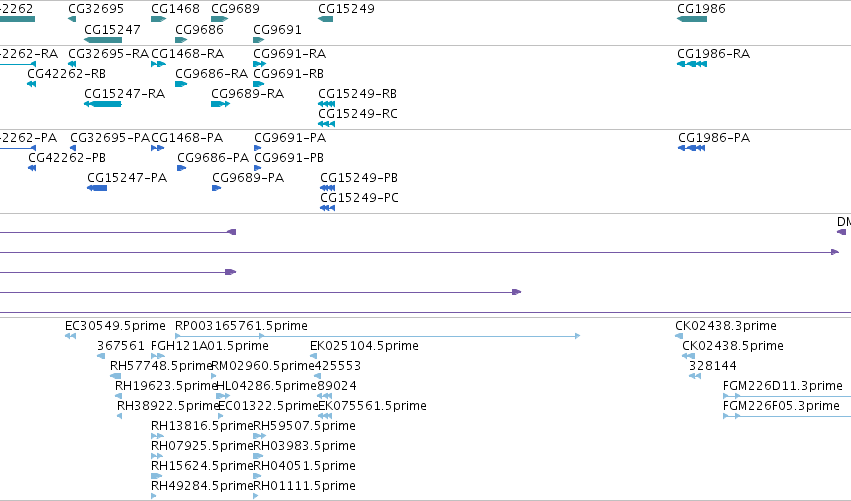Select transcript CG9689-RA label
851x501 pixels.
[247, 94]
